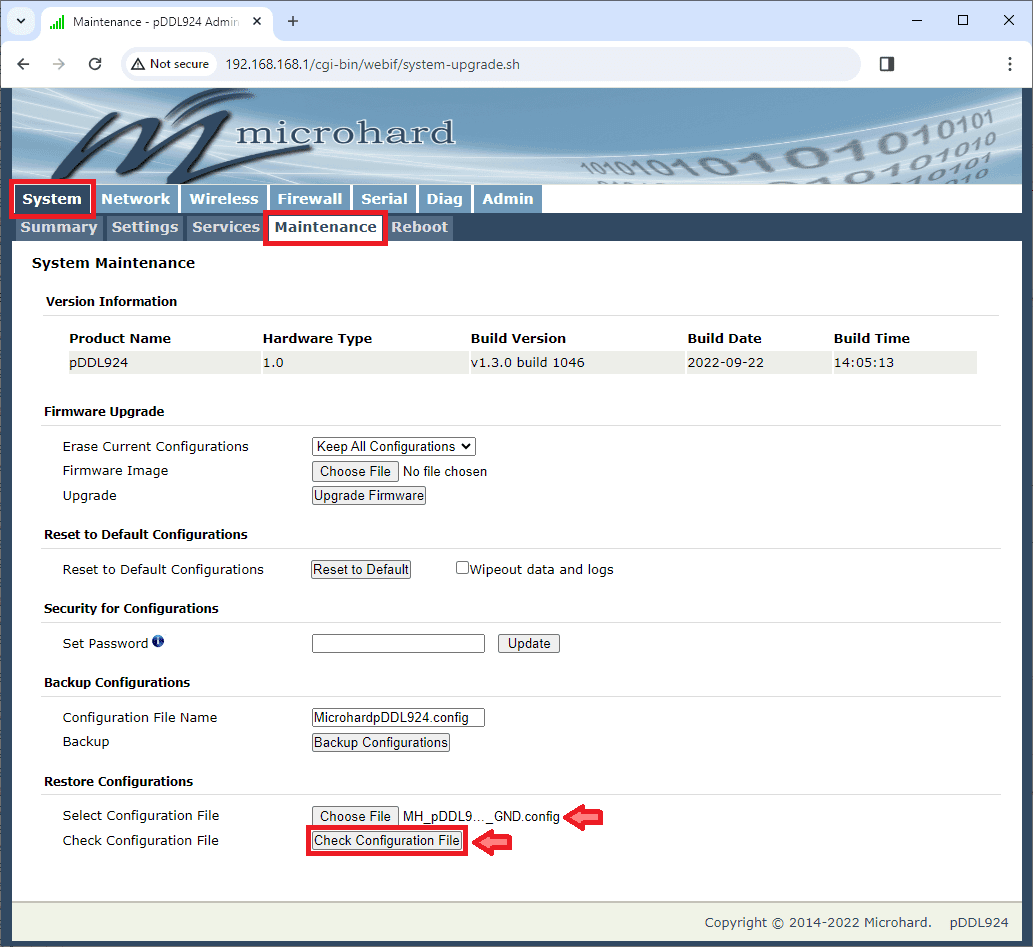Click the Not secure warning icon
Viewport: 1033px width, 947px height.
click(x=138, y=64)
